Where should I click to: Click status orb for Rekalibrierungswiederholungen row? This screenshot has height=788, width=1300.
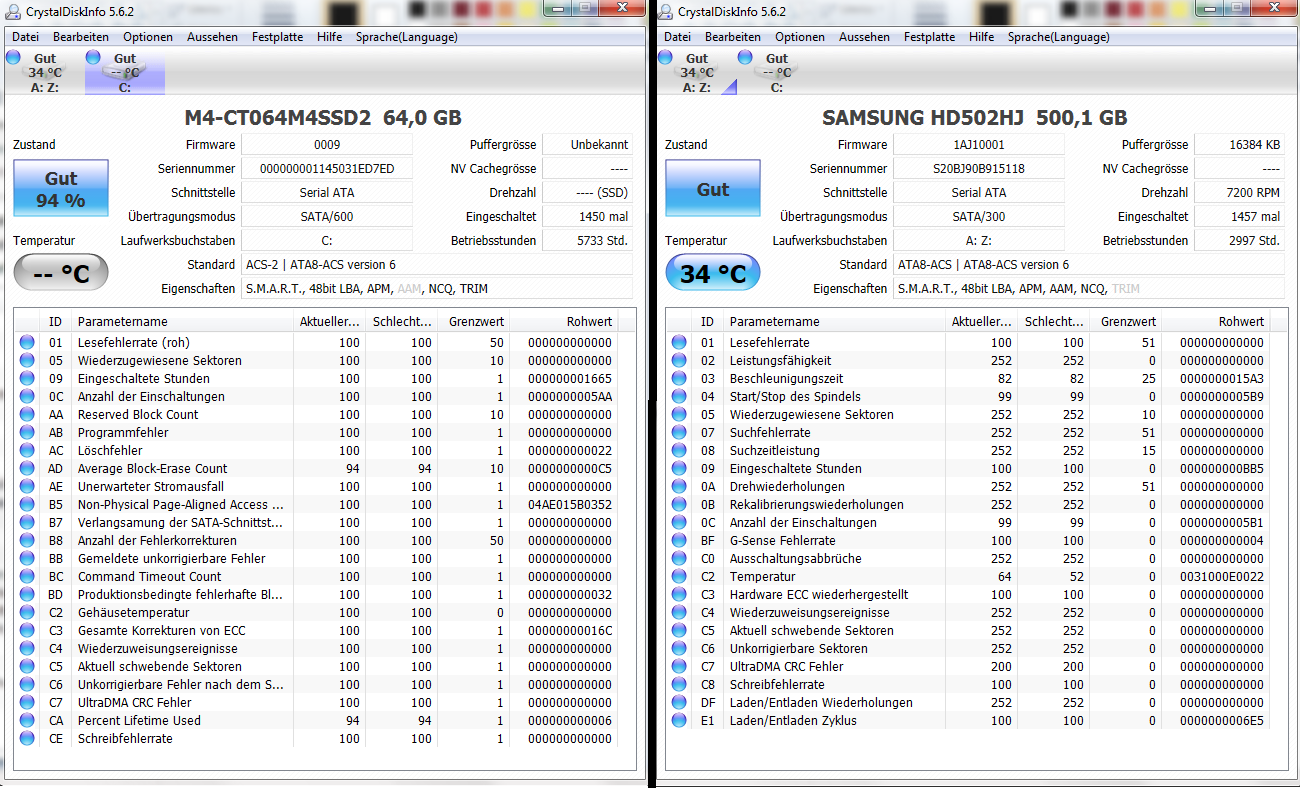point(679,505)
